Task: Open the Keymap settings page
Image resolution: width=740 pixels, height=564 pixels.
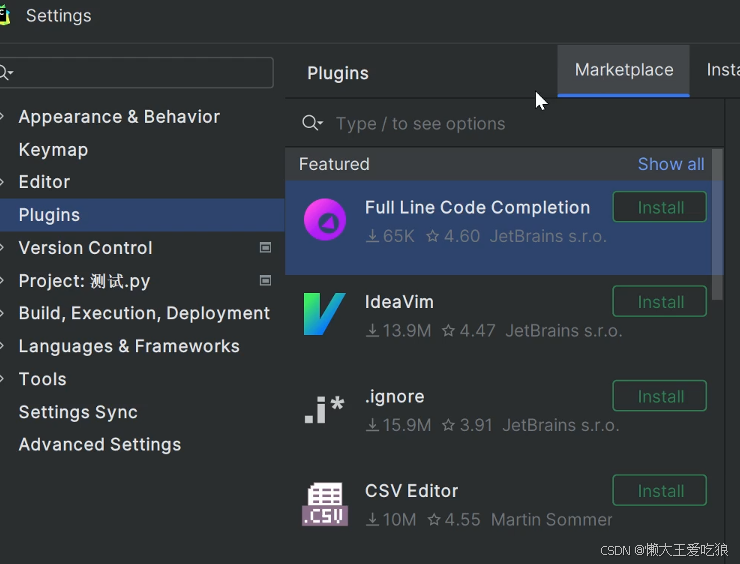Action: [x=53, y=150]
